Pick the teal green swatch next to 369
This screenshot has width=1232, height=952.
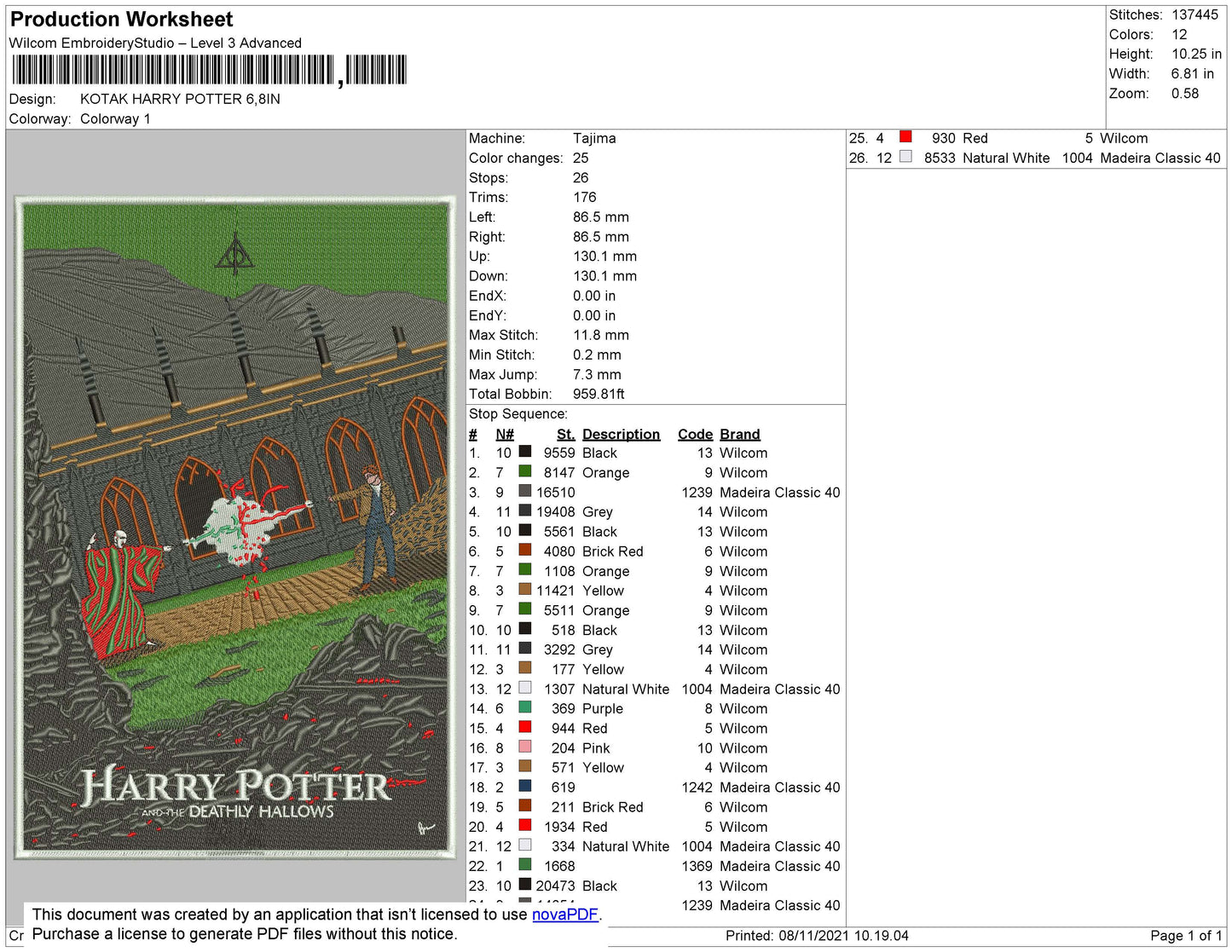point(525,707)
